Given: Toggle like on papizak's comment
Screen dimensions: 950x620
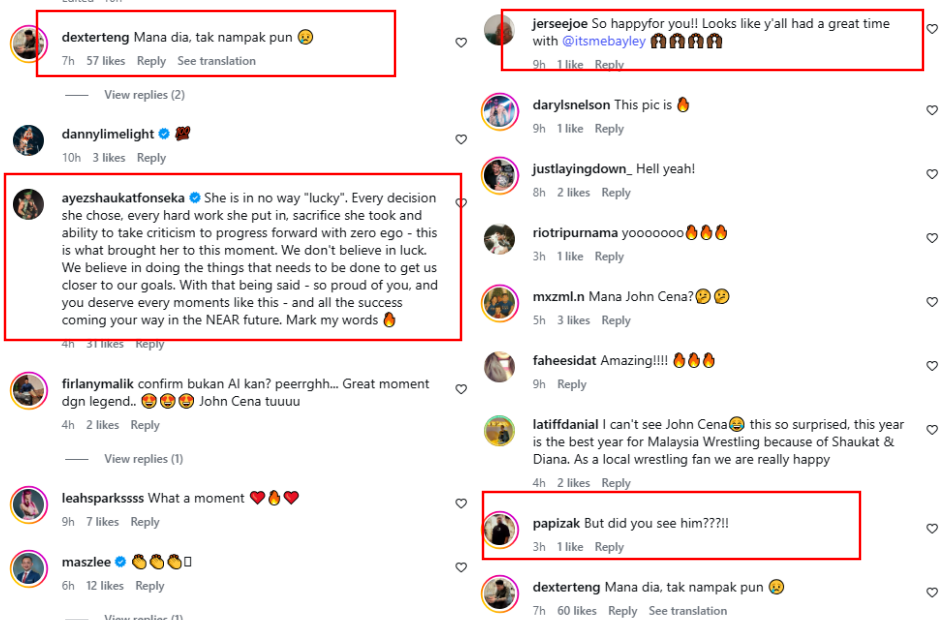Looking at the screenshot, I should [932, 529].
